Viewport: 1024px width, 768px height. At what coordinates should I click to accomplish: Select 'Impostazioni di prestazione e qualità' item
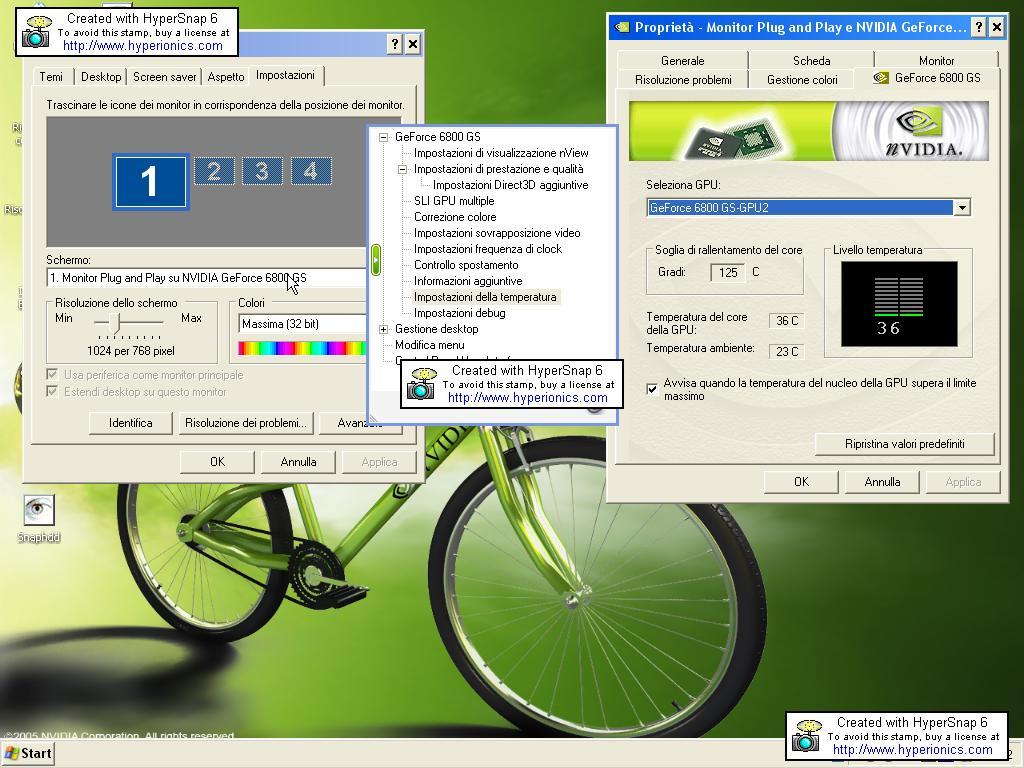coord(498,169)
